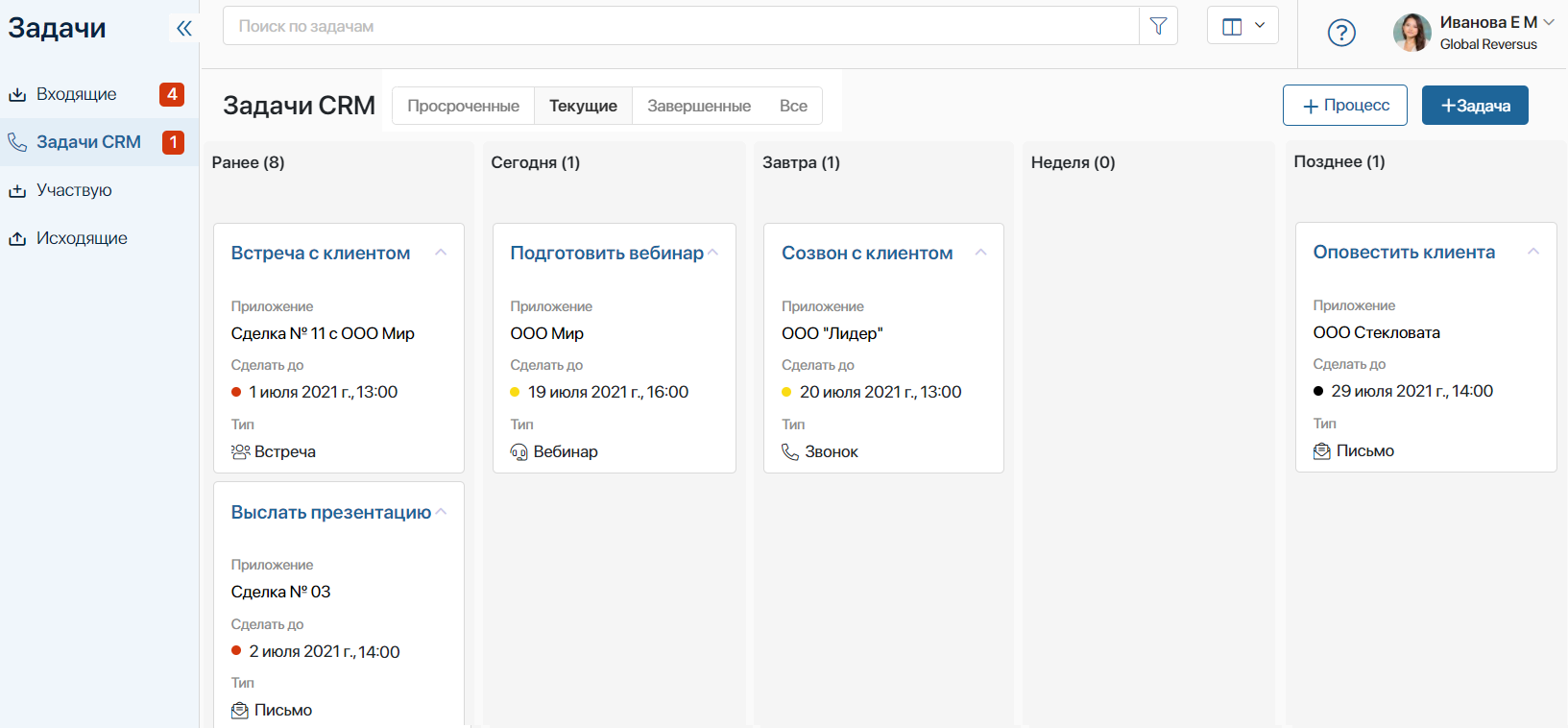Click the phone icon beside Задачи CRM
This screenshot has height=728, width=1568.
pos(17,142)
